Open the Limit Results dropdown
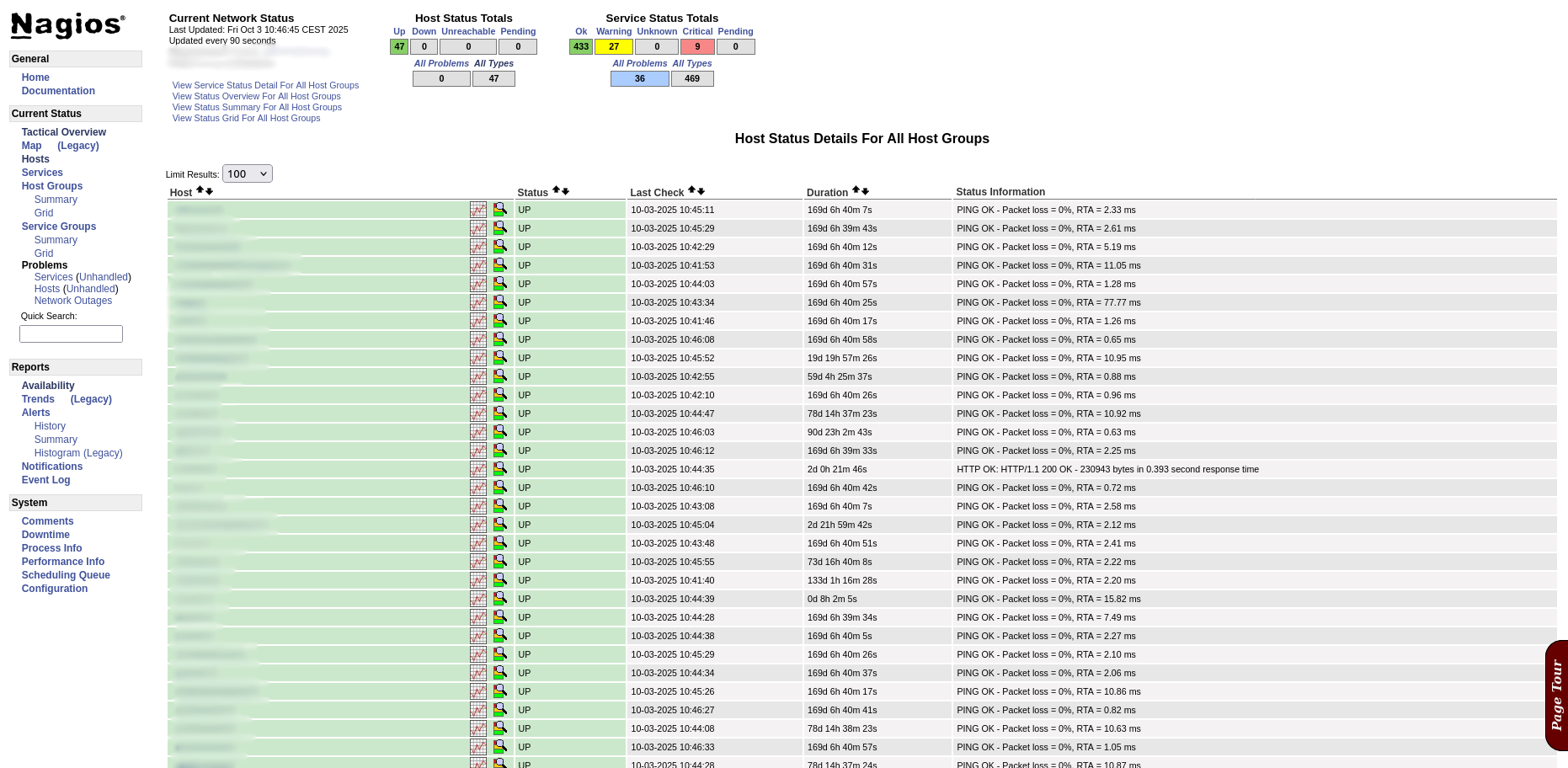This screenshot has width=1568, height=768. coord(248,173)
